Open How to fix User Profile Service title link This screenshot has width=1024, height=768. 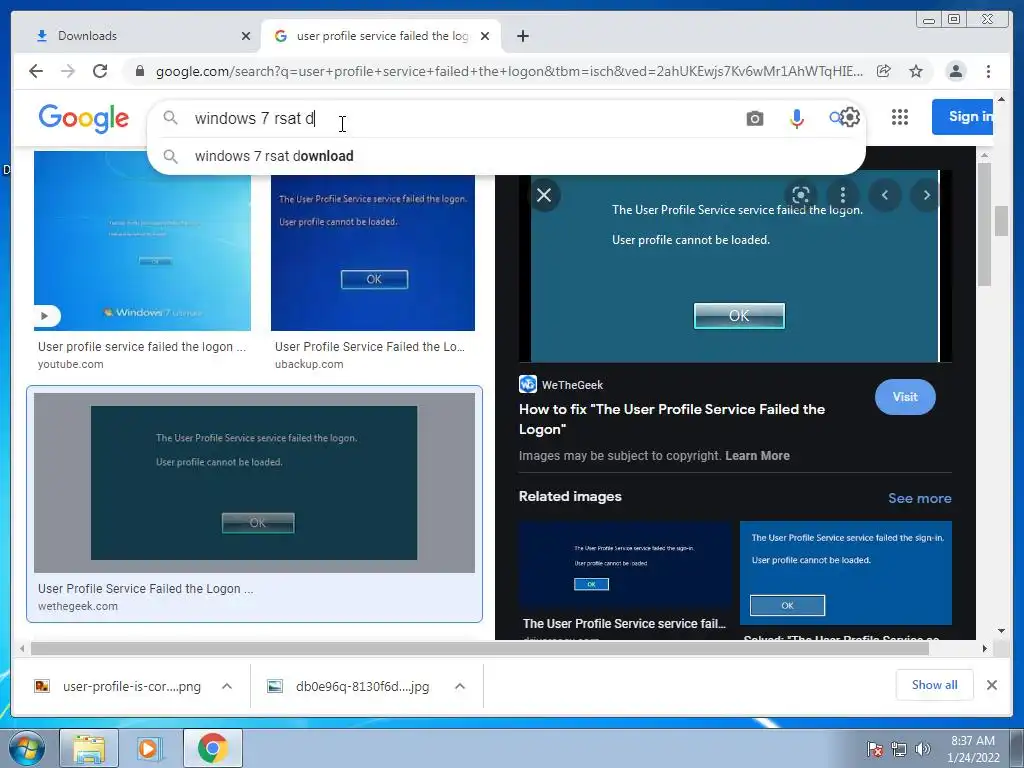(x=672, y=419)
